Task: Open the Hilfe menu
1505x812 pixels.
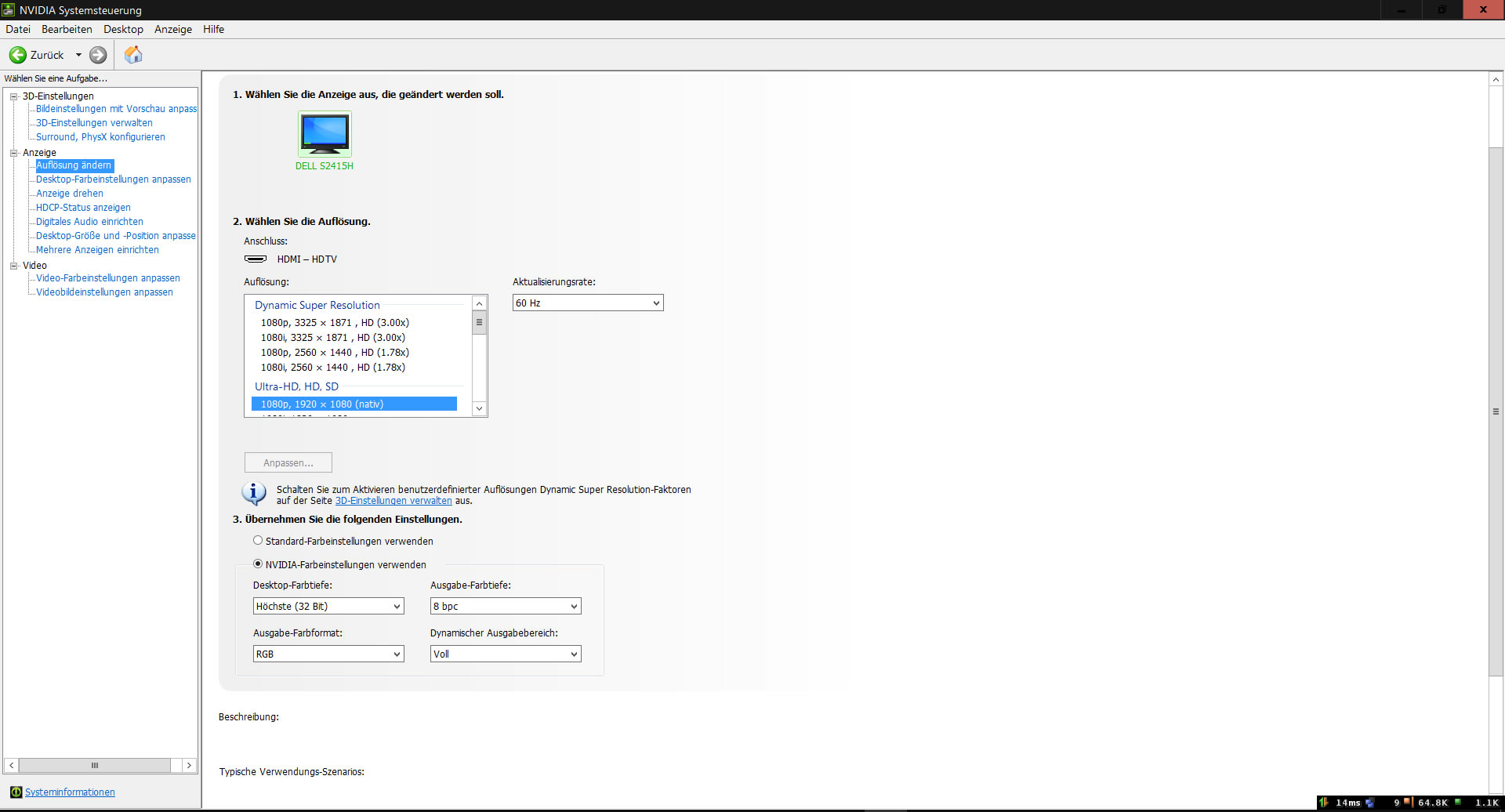Action: point(213,29)
